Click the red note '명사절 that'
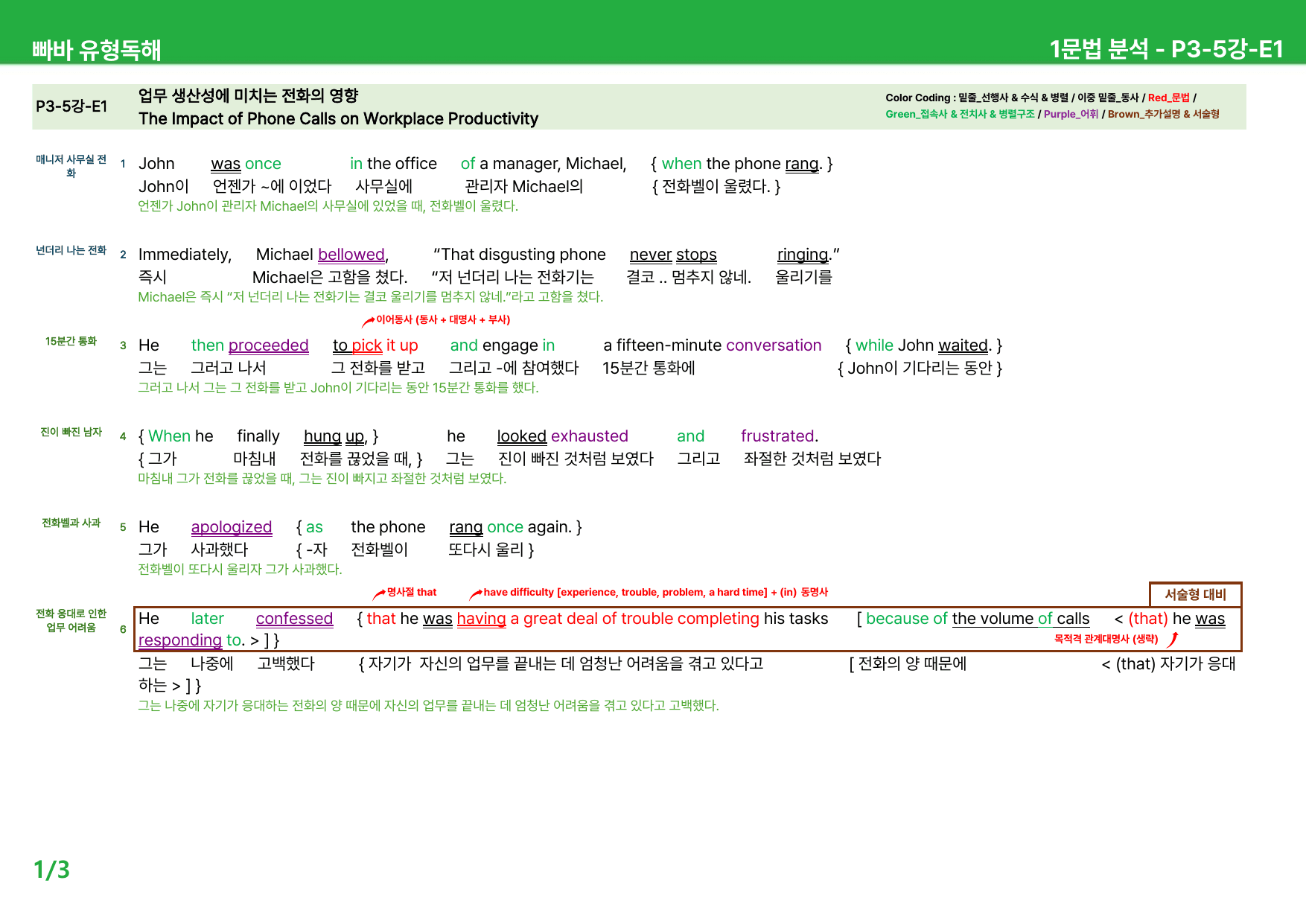 pos(412,593)
